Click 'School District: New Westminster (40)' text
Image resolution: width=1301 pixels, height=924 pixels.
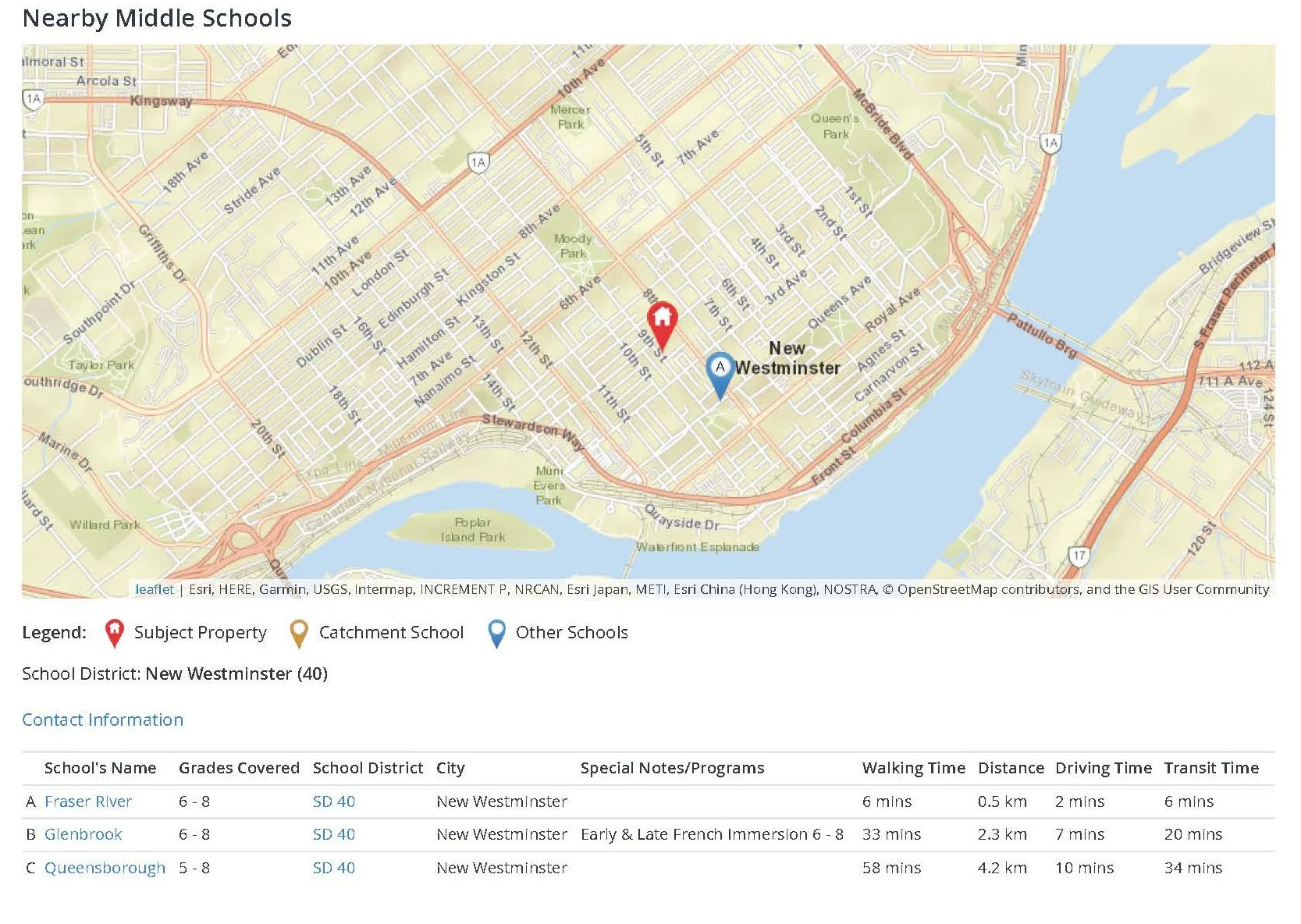[175, 673]
